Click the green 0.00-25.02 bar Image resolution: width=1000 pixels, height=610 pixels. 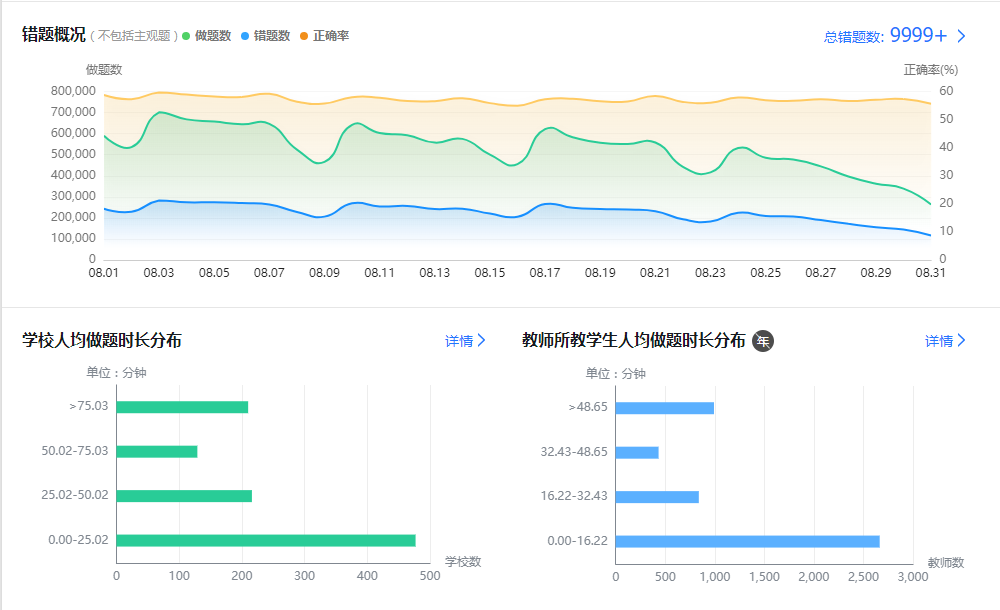(266, 540)
